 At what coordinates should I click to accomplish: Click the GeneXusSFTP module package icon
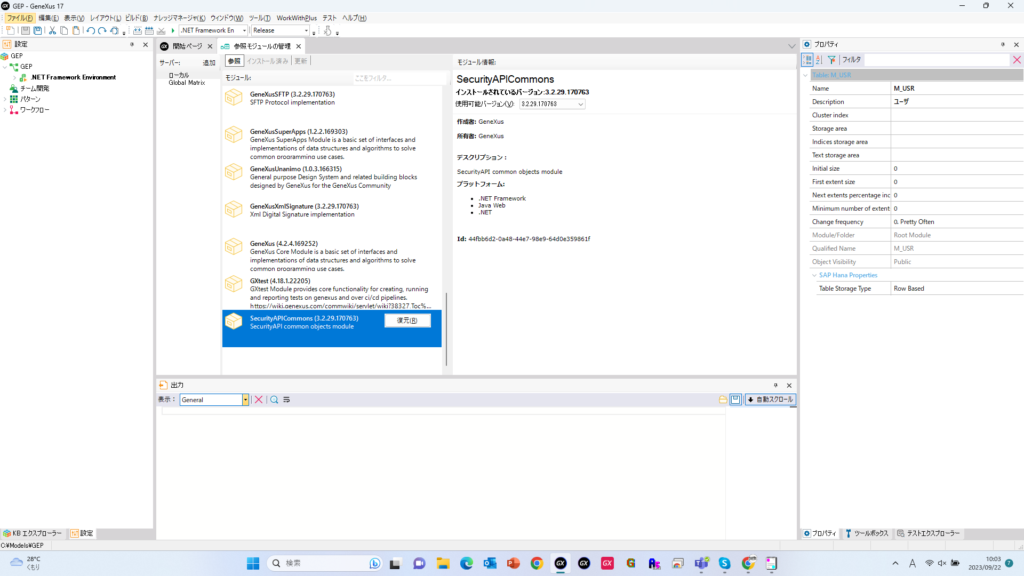pos(234,97)
